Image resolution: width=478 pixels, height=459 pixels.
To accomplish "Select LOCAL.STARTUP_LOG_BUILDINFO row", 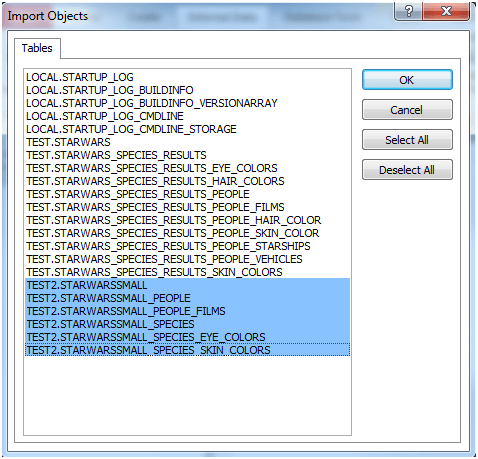I will (187, 90).
